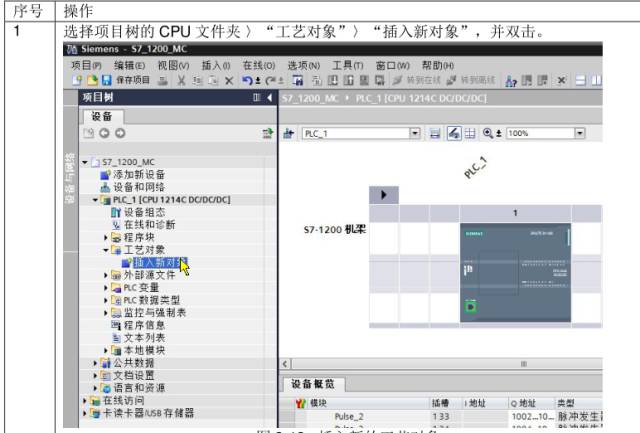Click the network view icon left of PLC_1 dropdown
This screenshot has width=640, height=433.
[289, 133]
